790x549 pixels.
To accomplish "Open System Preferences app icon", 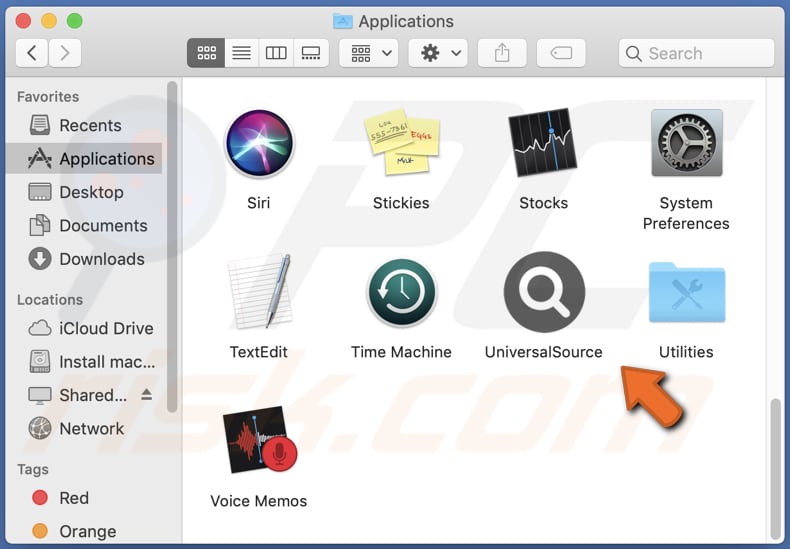I will (686, 144).
